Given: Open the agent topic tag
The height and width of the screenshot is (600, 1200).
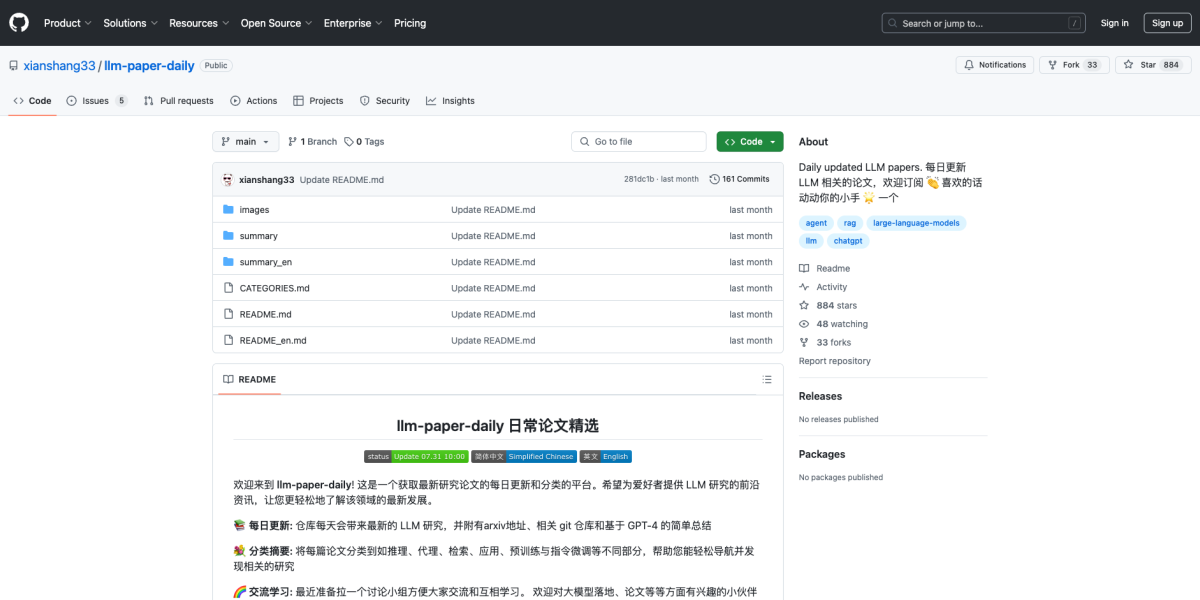Looking at the screenshot, I should click(816, 222).
